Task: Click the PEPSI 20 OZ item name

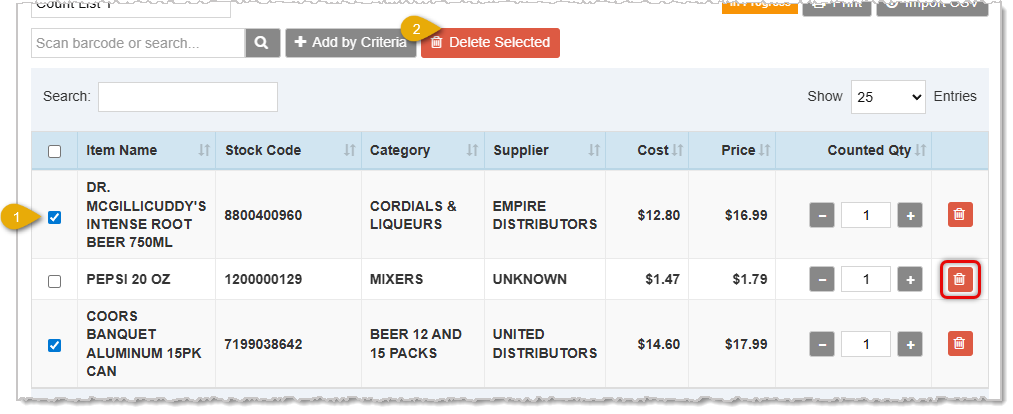Action: point(129,280)
